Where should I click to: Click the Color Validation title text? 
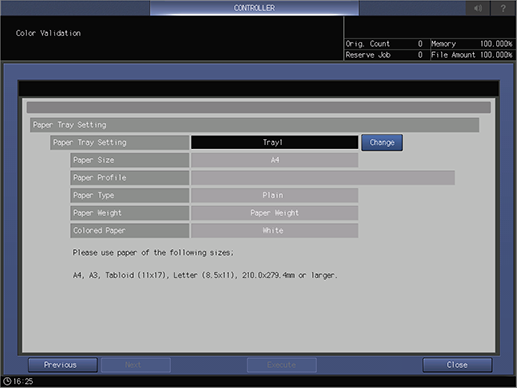tap(48, 33)
